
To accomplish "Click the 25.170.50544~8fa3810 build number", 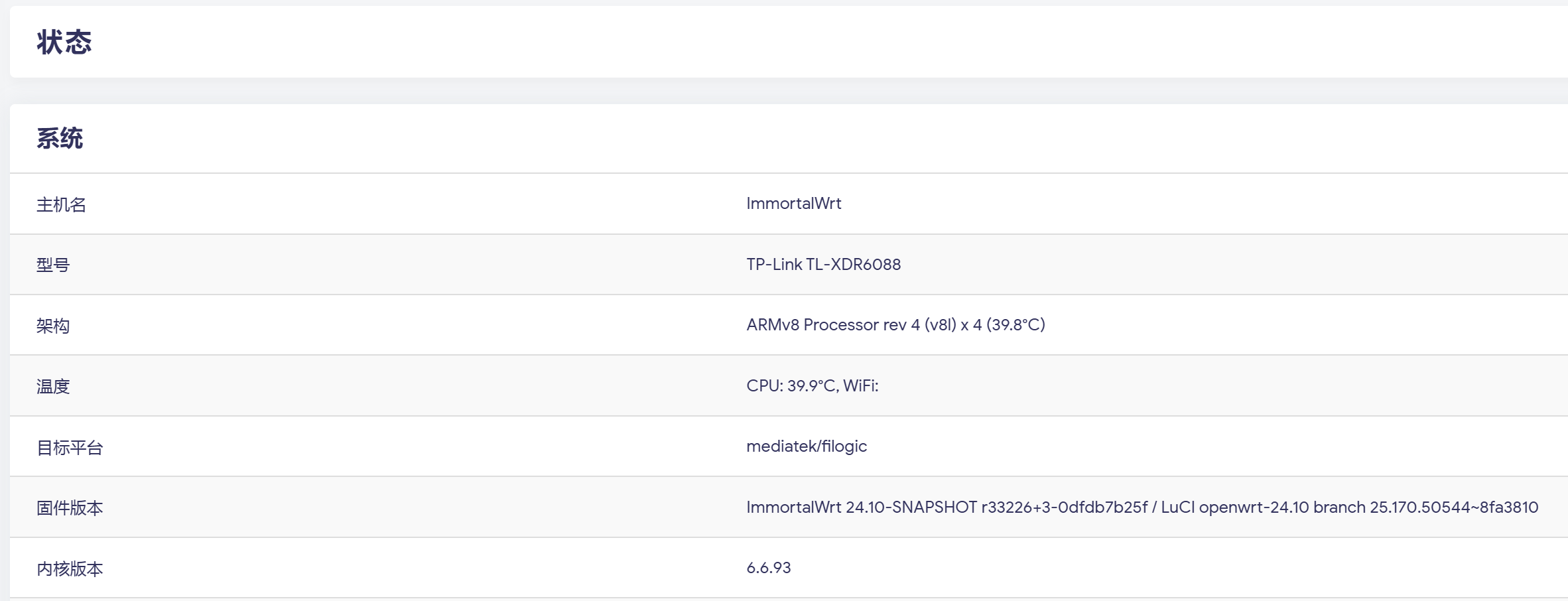I will pos(1453,507).
